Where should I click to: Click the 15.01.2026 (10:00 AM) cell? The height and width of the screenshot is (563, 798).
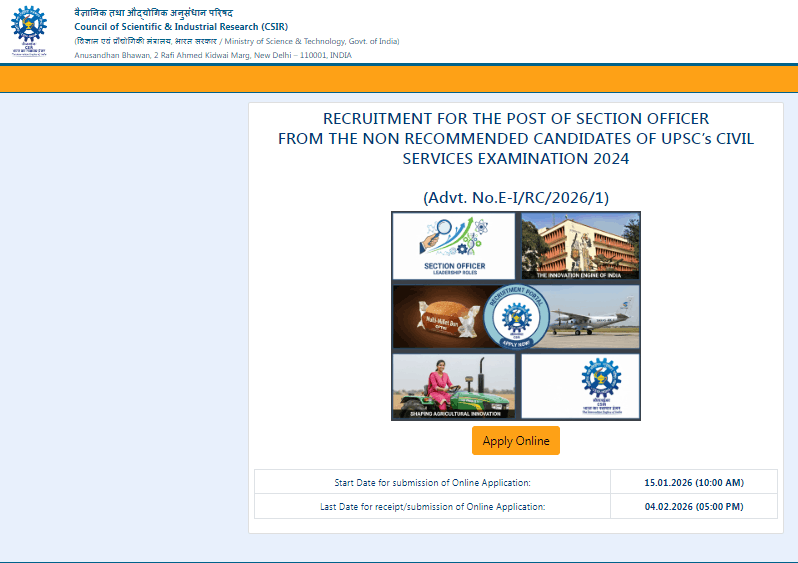tap(694, 482)
